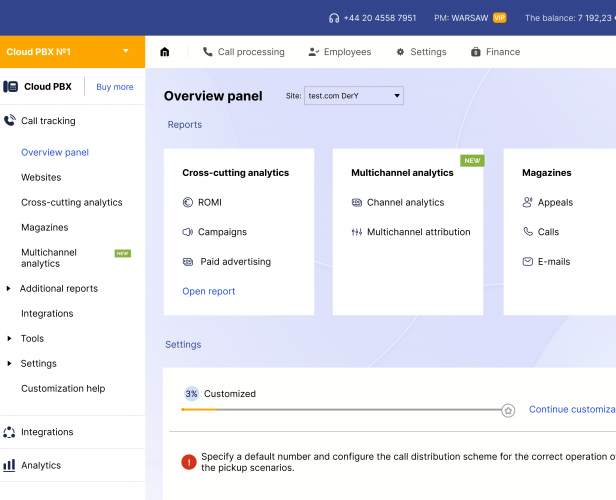
Task: Click Buy more link
Action: click(115, 87)
